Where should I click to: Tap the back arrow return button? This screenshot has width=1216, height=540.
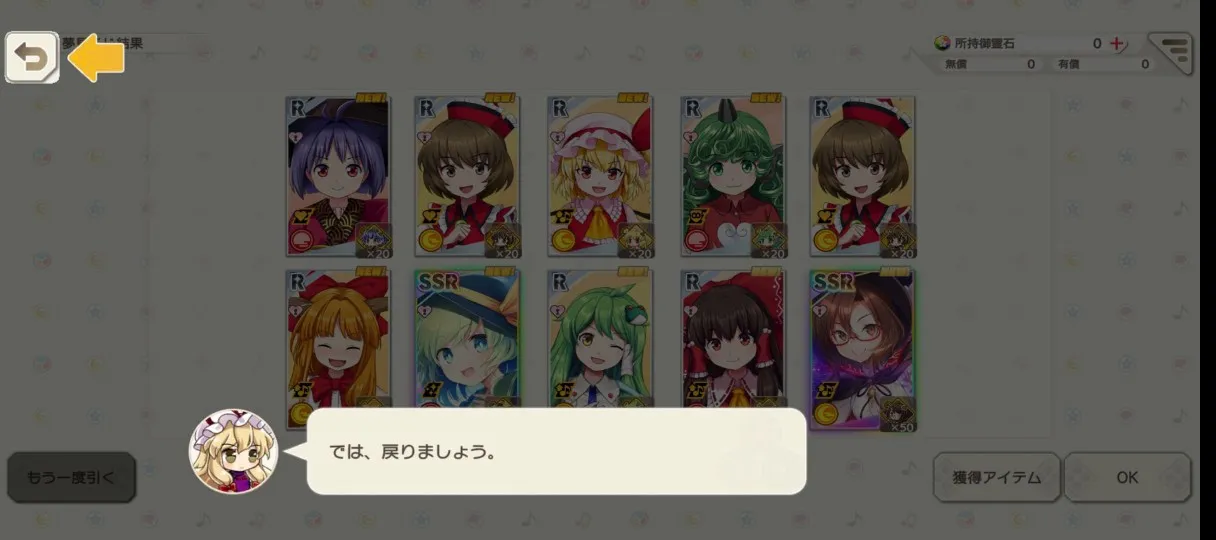pyautogui.click(x=32, y=58)
